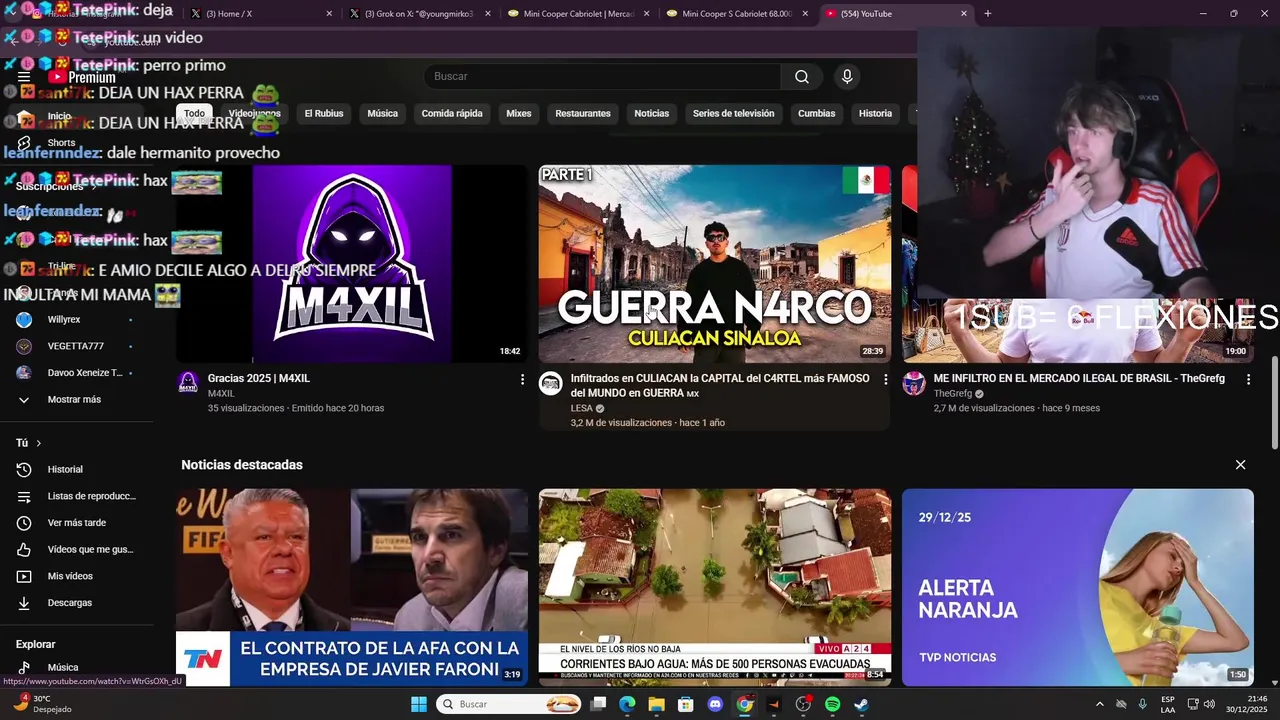Select the Series de televisión filter chip

point(734,114)
